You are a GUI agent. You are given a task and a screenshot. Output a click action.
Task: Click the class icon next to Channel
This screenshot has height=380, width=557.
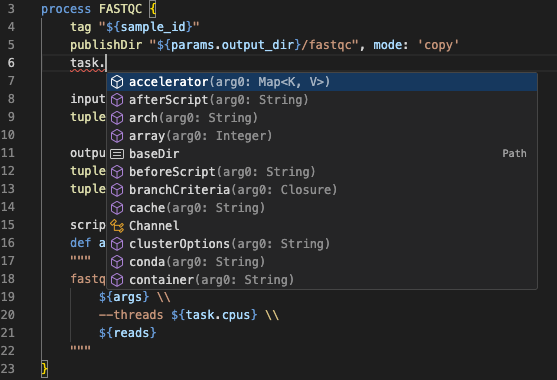pyautogui.click(x=117, y=226)
